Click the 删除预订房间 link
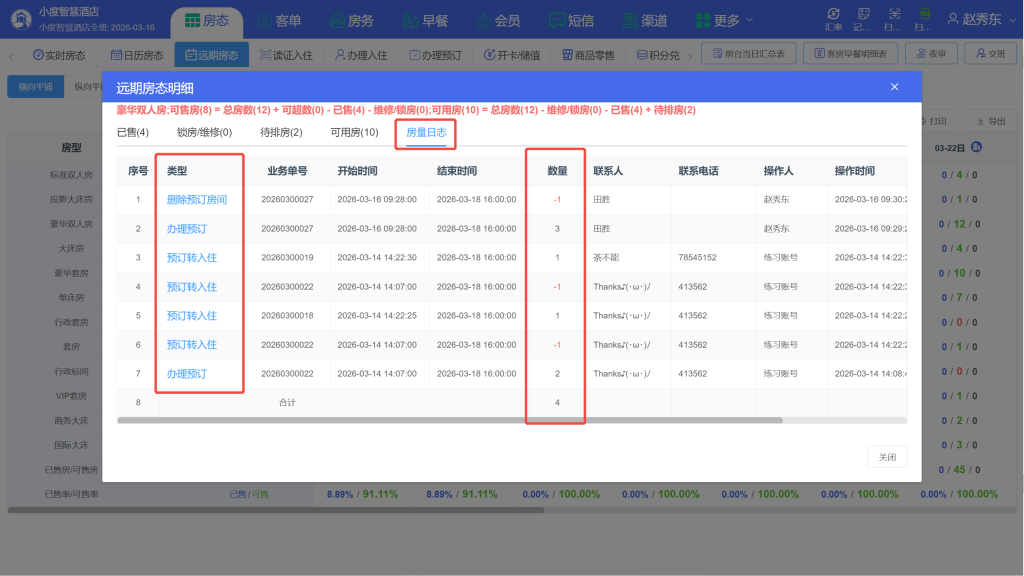 [199, 199]
